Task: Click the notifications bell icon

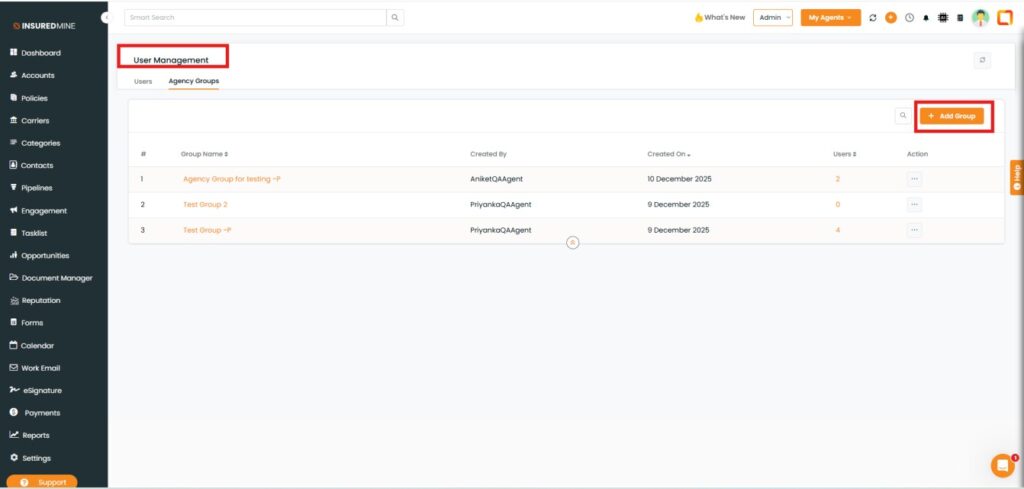Action: 925,18
